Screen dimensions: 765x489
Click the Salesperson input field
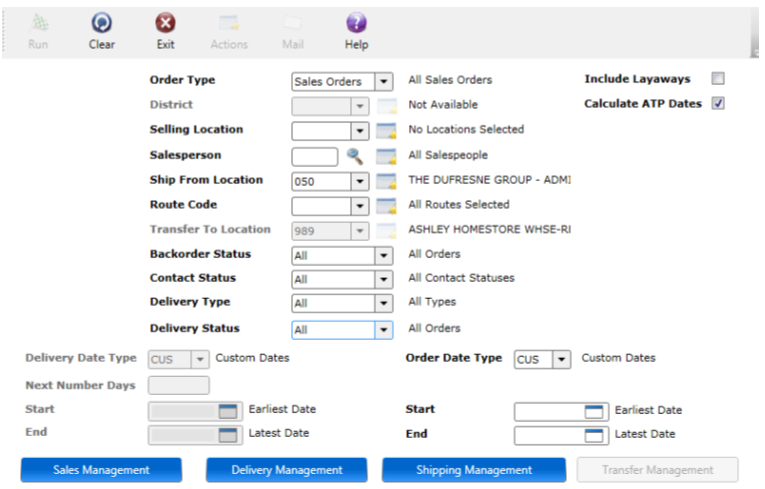[x=315, y=157]
